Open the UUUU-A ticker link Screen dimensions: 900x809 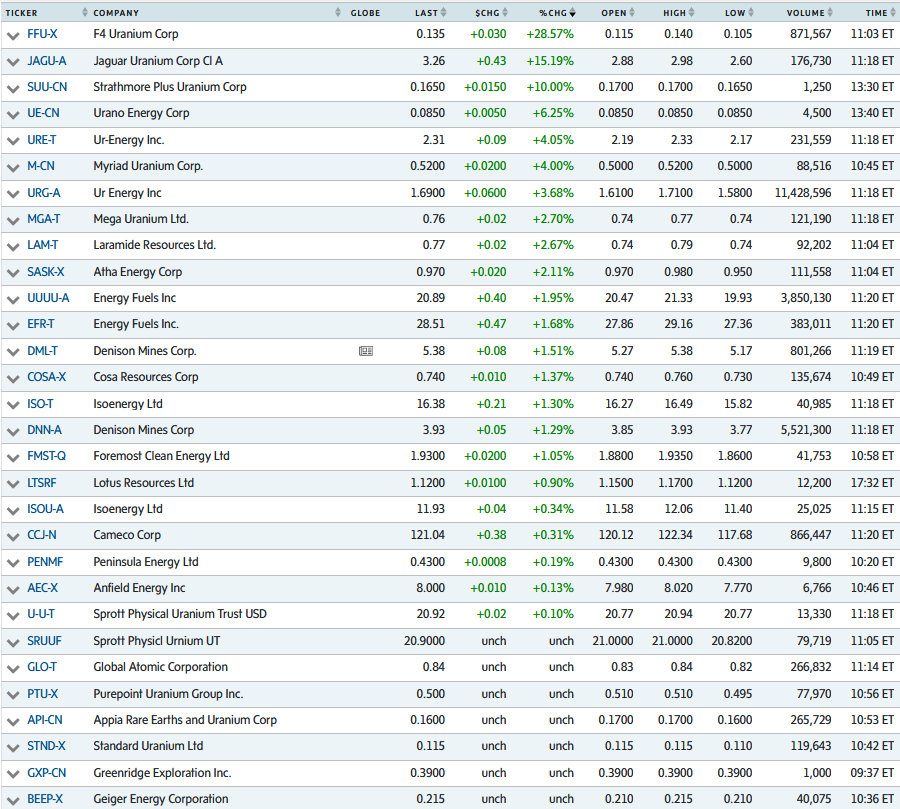(x=48, y=298)
